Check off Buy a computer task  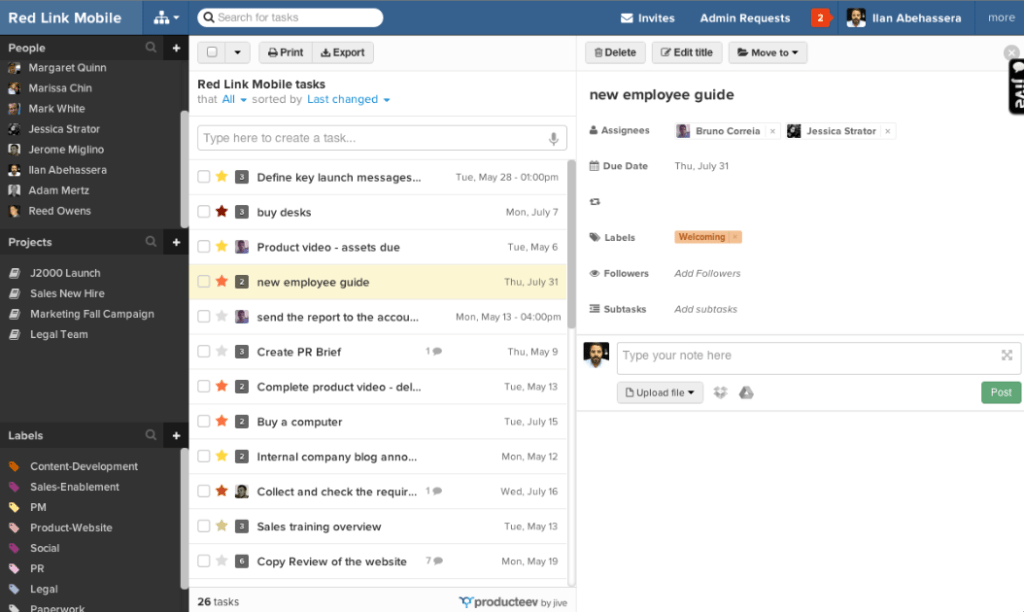click(204, 421)
